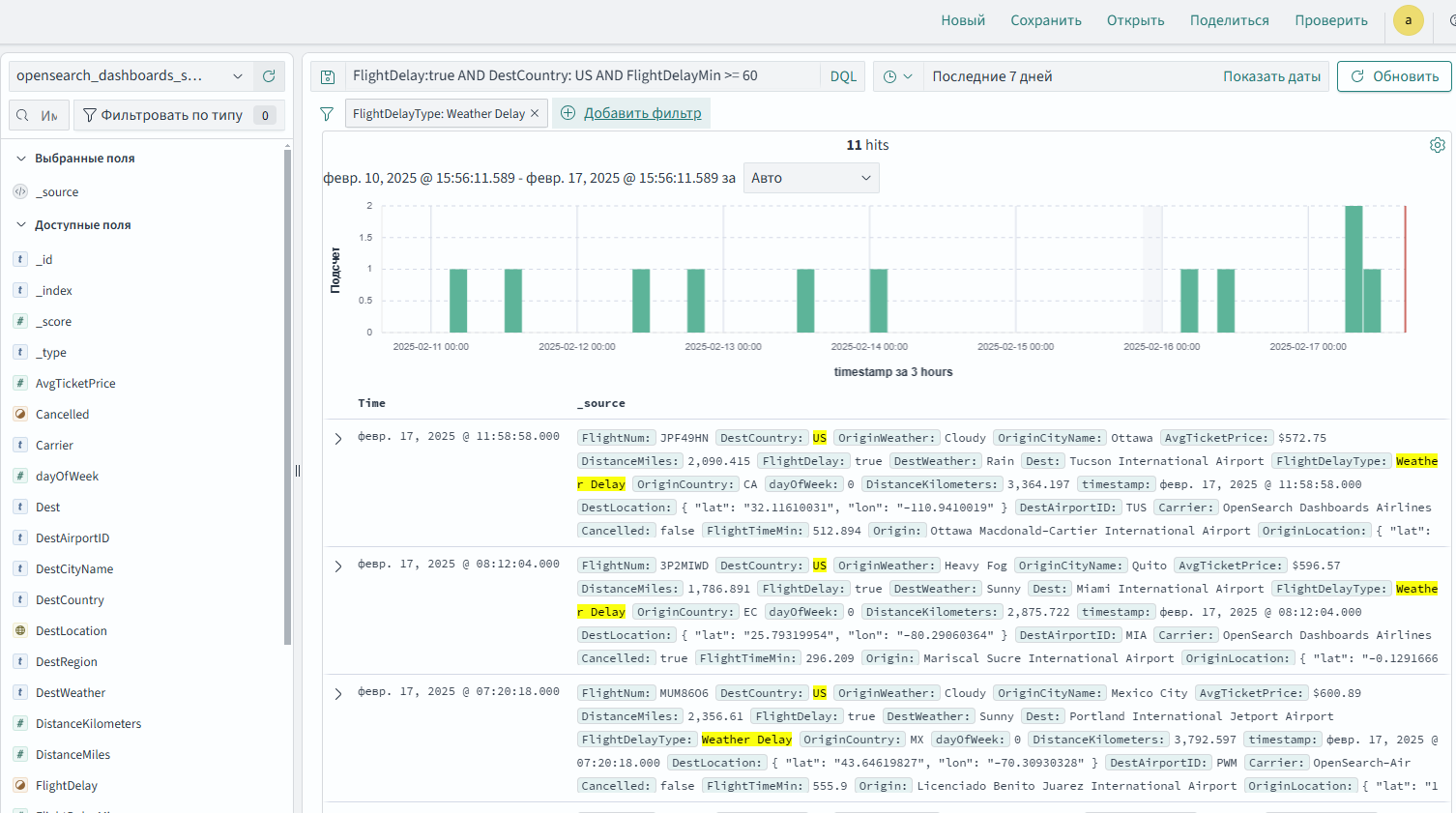Remove the FlightDelayType Weather Delay filter
The height and width of the screenshot is (813, 1456).
(x=535, y=113)
